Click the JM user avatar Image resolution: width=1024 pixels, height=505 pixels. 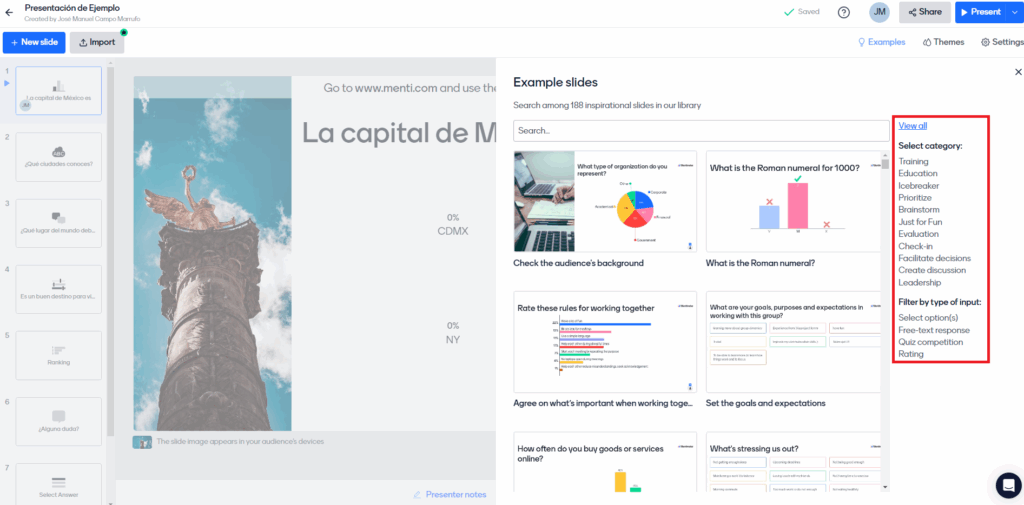coord(879,12)
